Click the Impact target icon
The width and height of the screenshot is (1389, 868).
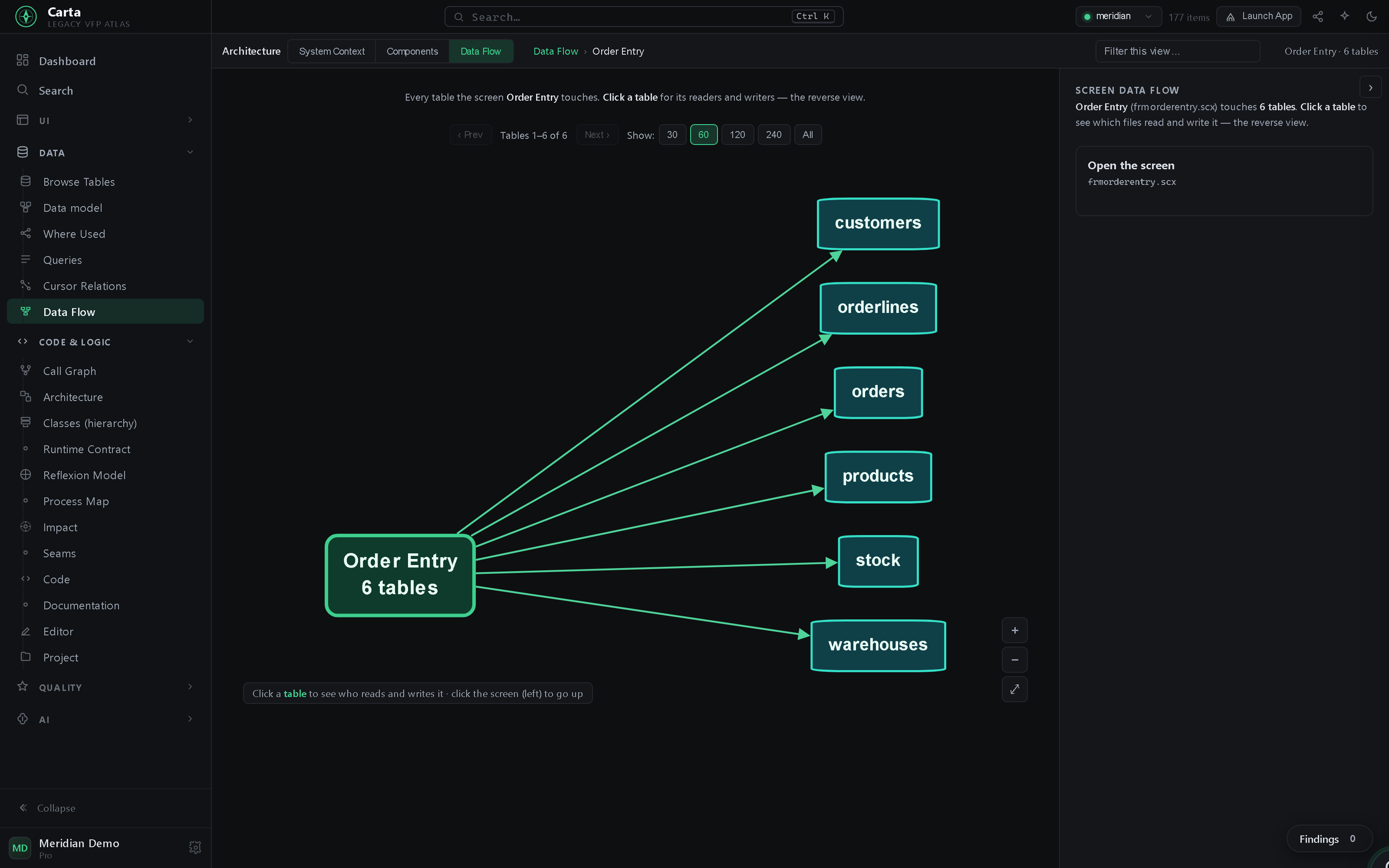[x=25, y=527]
